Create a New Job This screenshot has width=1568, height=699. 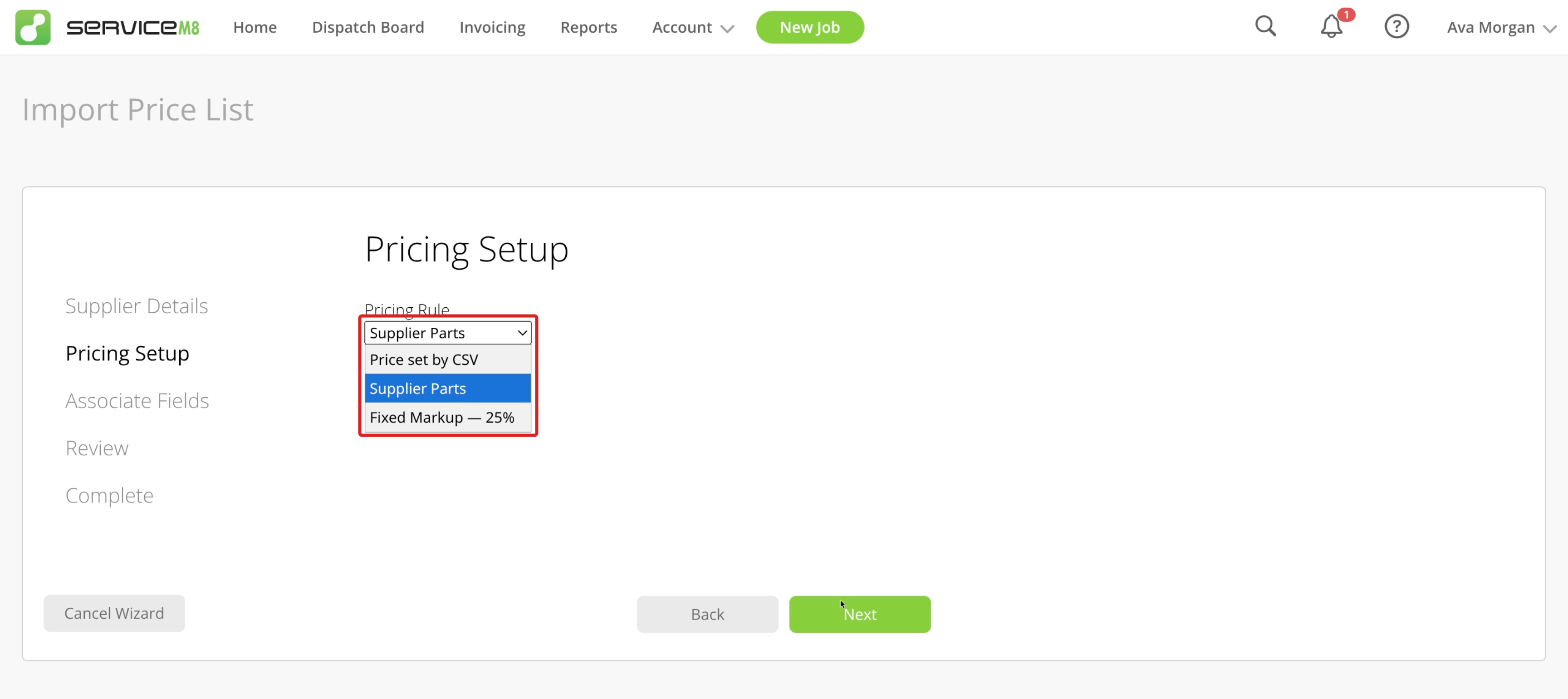809,27
